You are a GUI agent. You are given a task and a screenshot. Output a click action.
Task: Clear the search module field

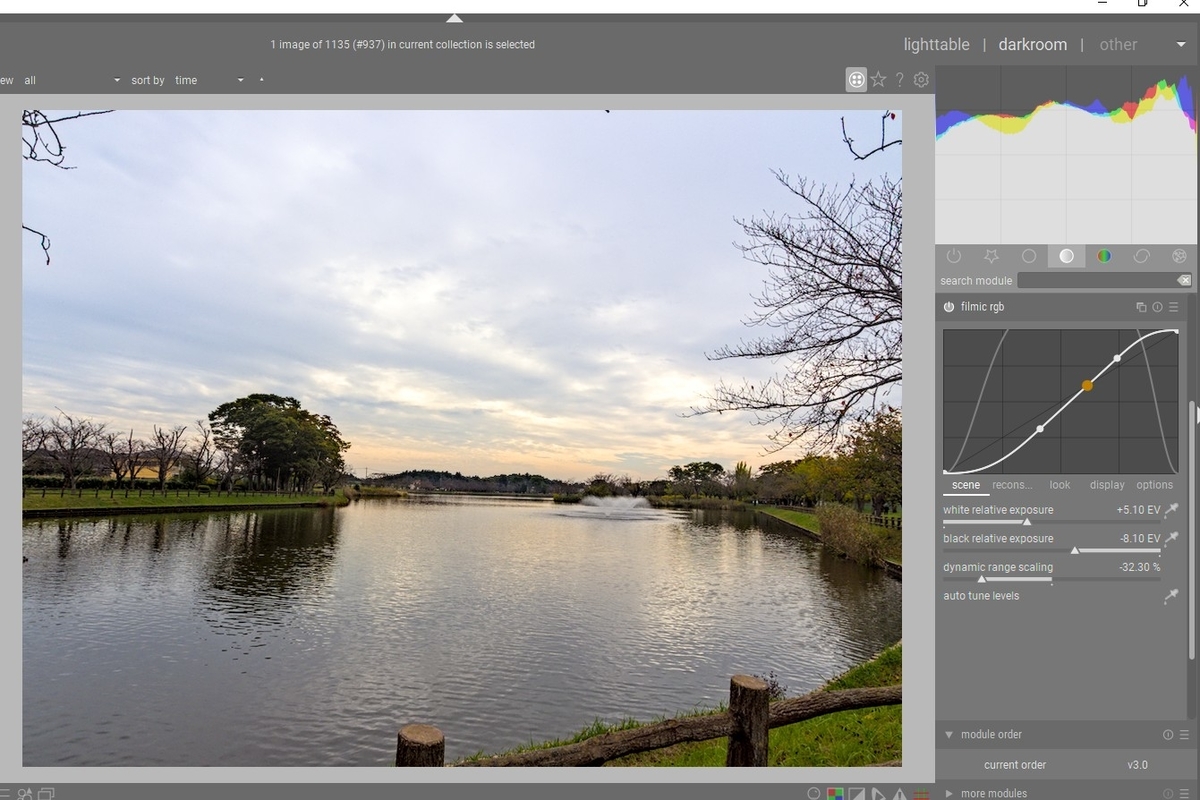pyautogui.click(x=1183, y=281)
